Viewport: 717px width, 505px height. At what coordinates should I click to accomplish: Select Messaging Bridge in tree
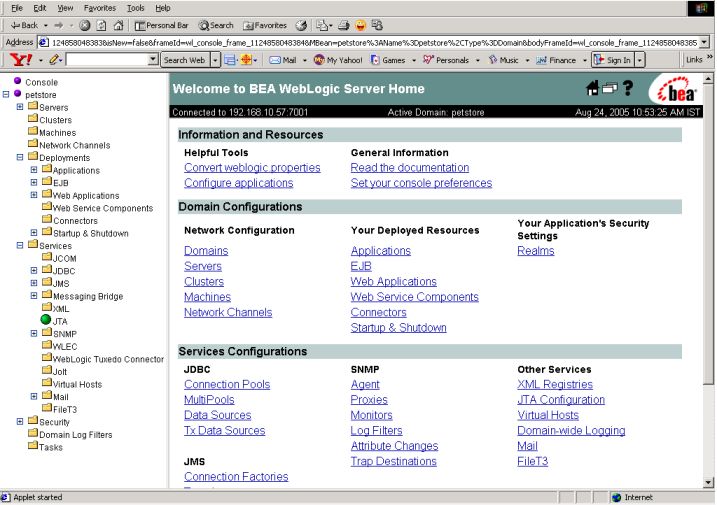tap(88, 296)
